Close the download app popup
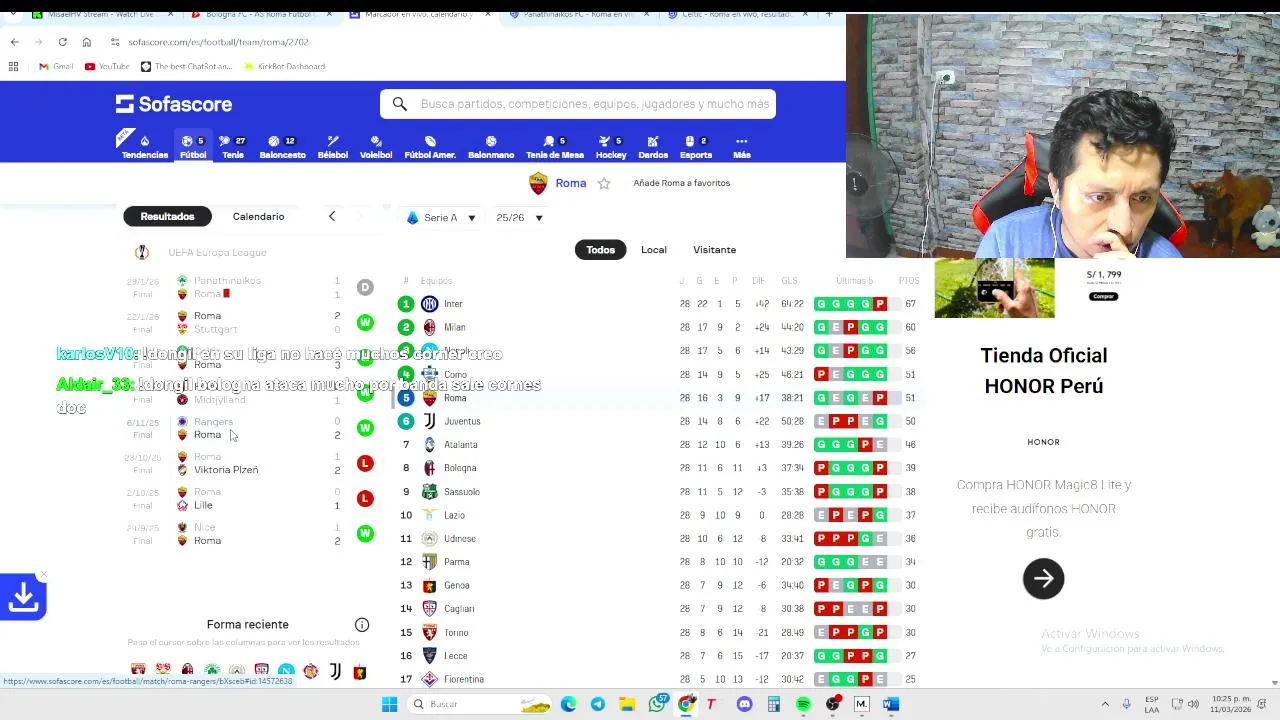The width and height of the screenshot is (1280, 720). (43, 576)
